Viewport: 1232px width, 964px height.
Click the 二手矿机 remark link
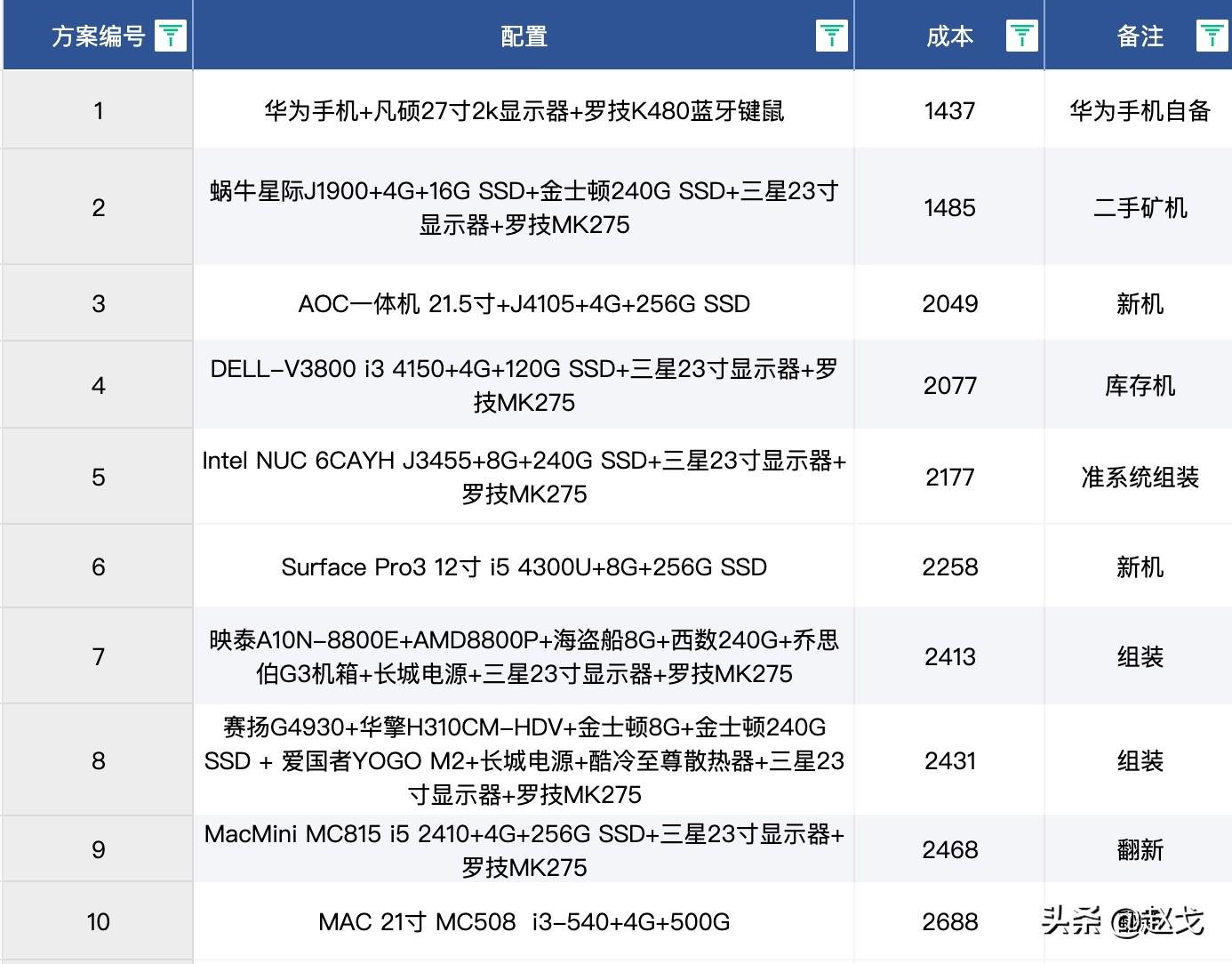coord(1139,206)
